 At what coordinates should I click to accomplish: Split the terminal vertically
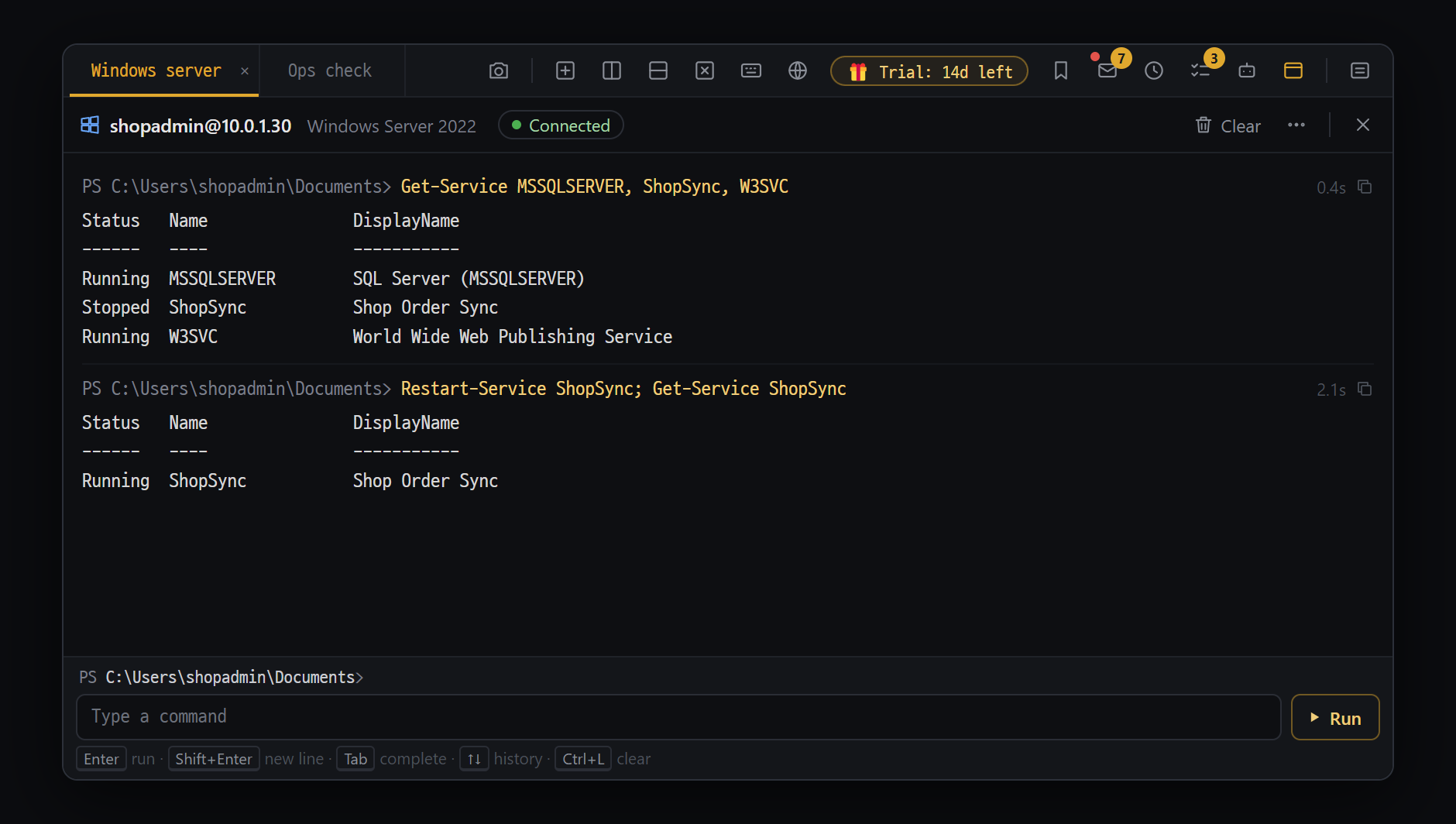[x=612, y=70]
